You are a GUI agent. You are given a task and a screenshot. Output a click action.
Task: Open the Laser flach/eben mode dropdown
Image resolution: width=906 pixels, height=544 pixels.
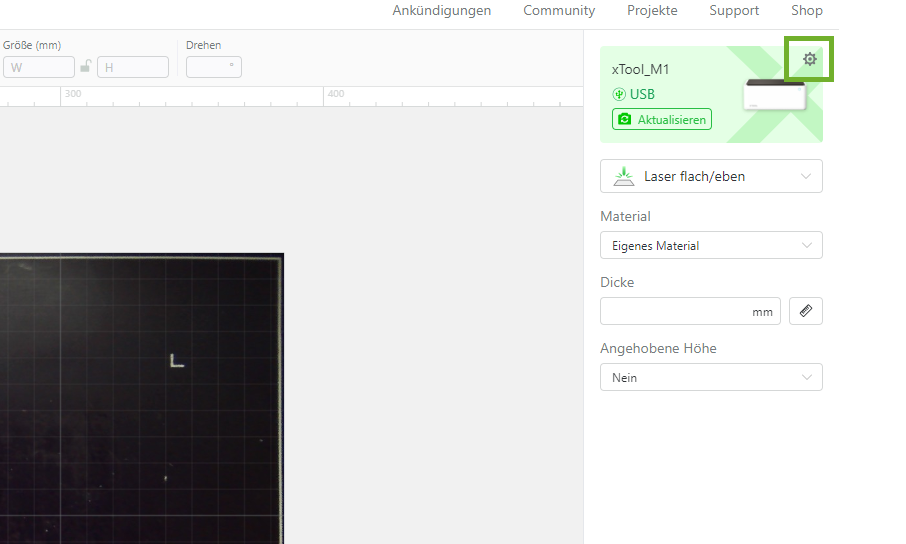(x=711, y=176)
